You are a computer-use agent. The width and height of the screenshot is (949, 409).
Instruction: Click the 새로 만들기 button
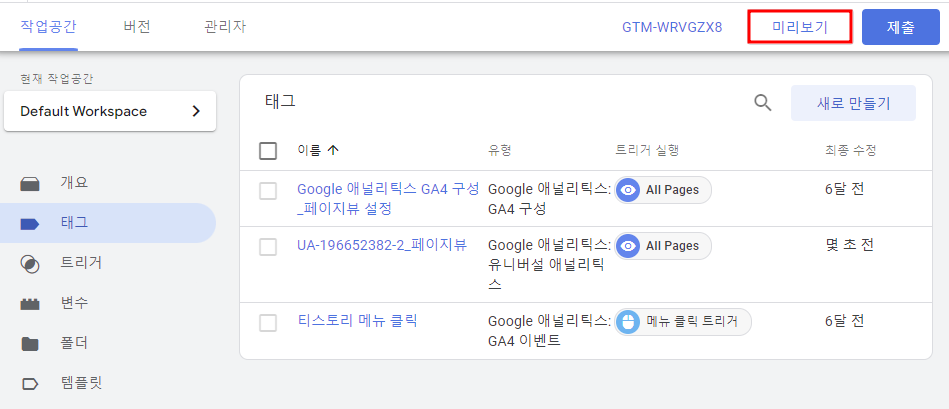[x=853, y=103]
